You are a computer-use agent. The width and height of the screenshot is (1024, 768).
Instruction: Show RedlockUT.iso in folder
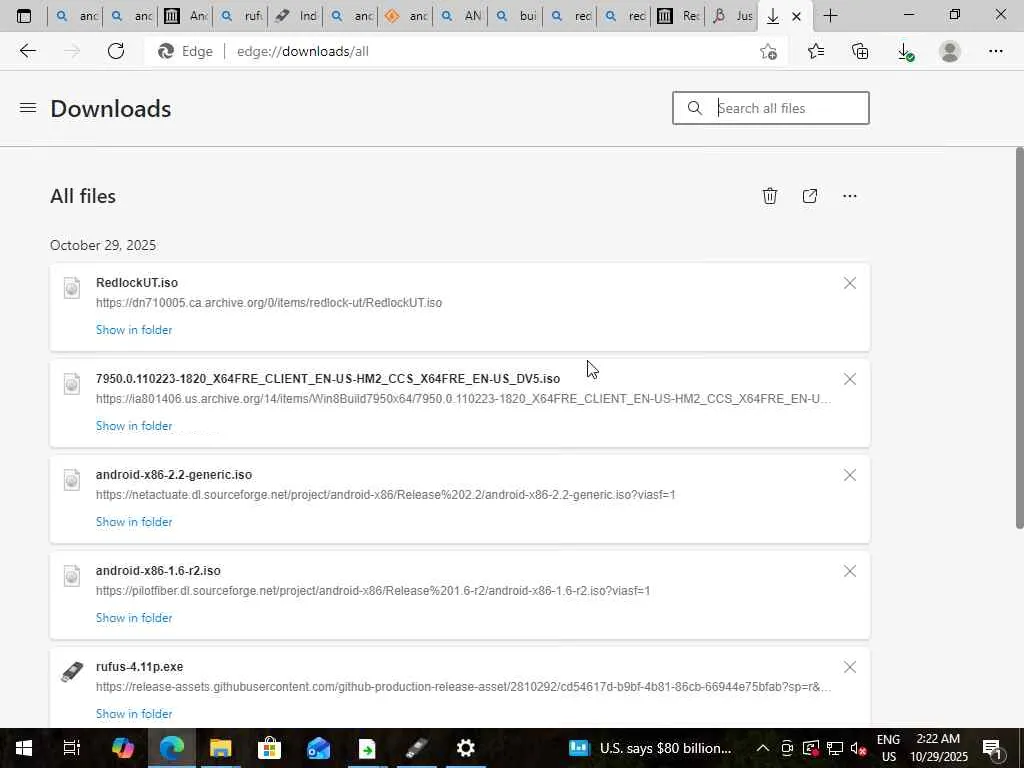[134, 330]
